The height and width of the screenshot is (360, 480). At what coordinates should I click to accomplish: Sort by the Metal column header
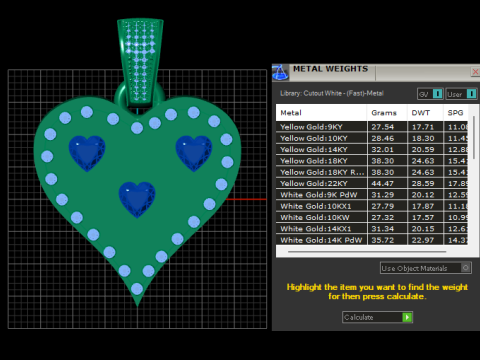pyautogui.click(x=321, y=113)
